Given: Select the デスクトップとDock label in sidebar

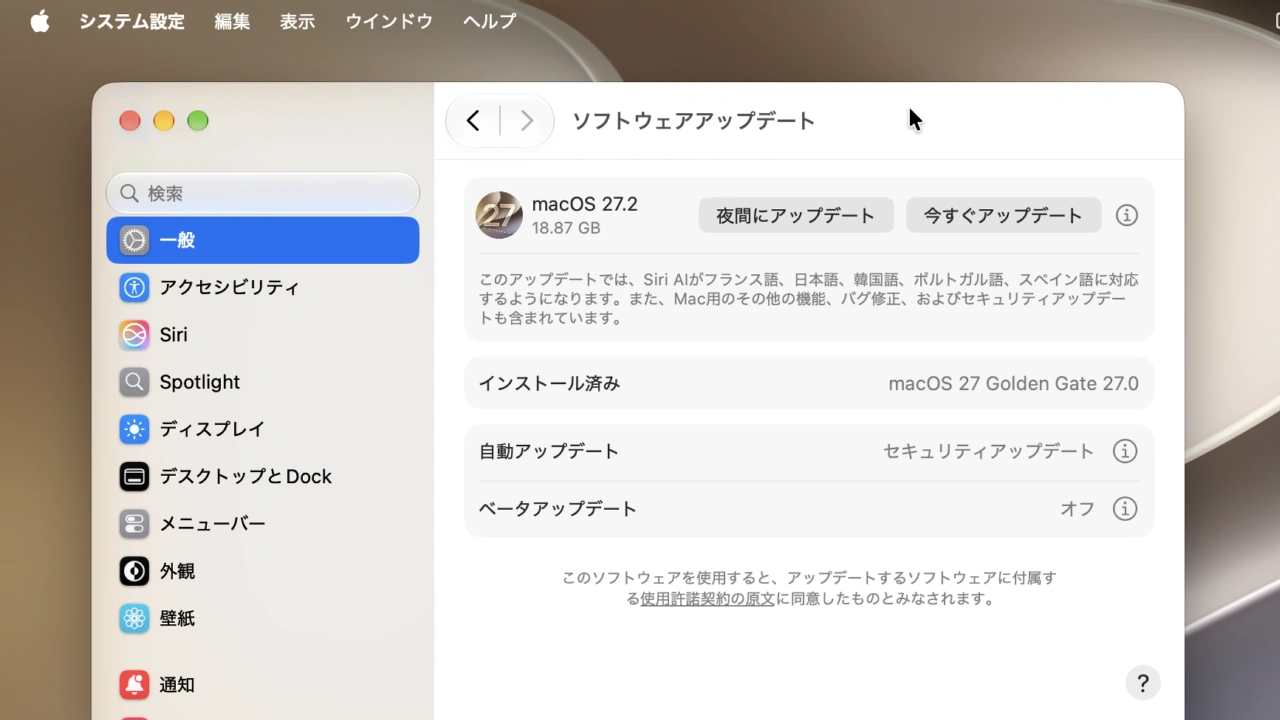Looking at the screenshot, I should (246, 477).
